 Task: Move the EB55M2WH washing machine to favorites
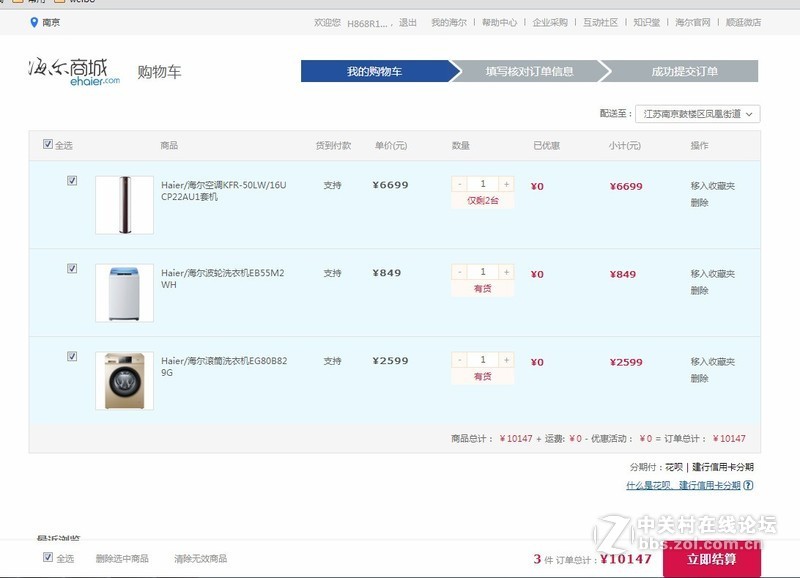coord(713,274)
